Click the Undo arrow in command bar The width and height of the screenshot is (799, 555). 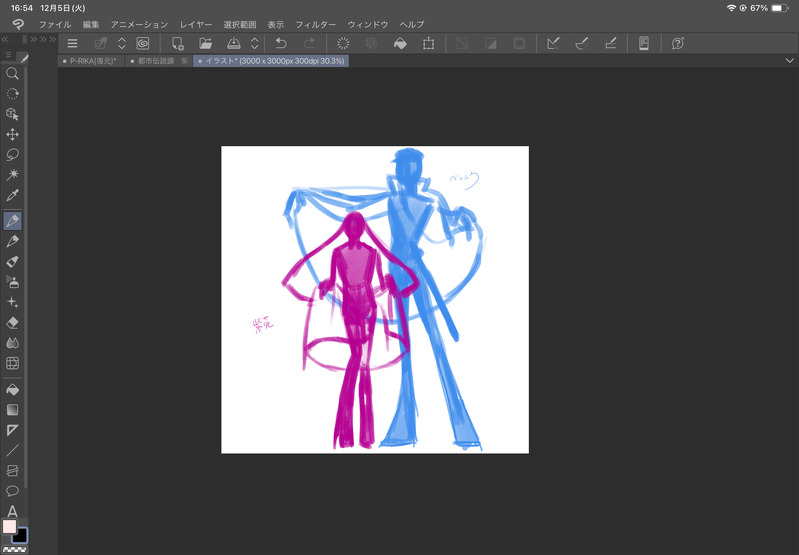(281, 43)
